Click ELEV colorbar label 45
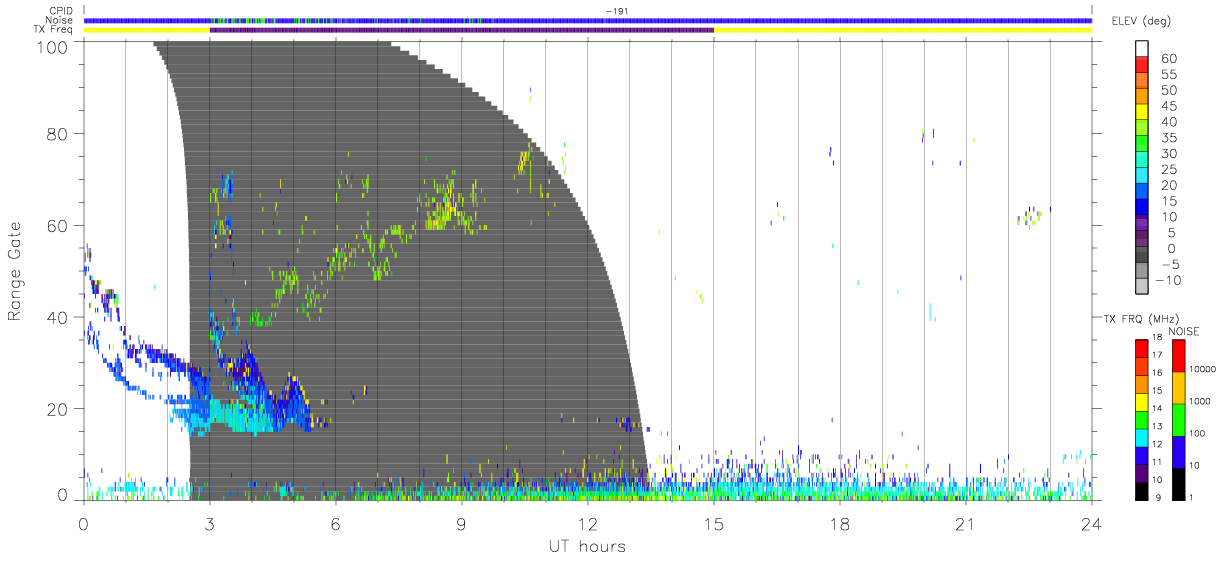 pyautogui.click(x=1169, y=106)
